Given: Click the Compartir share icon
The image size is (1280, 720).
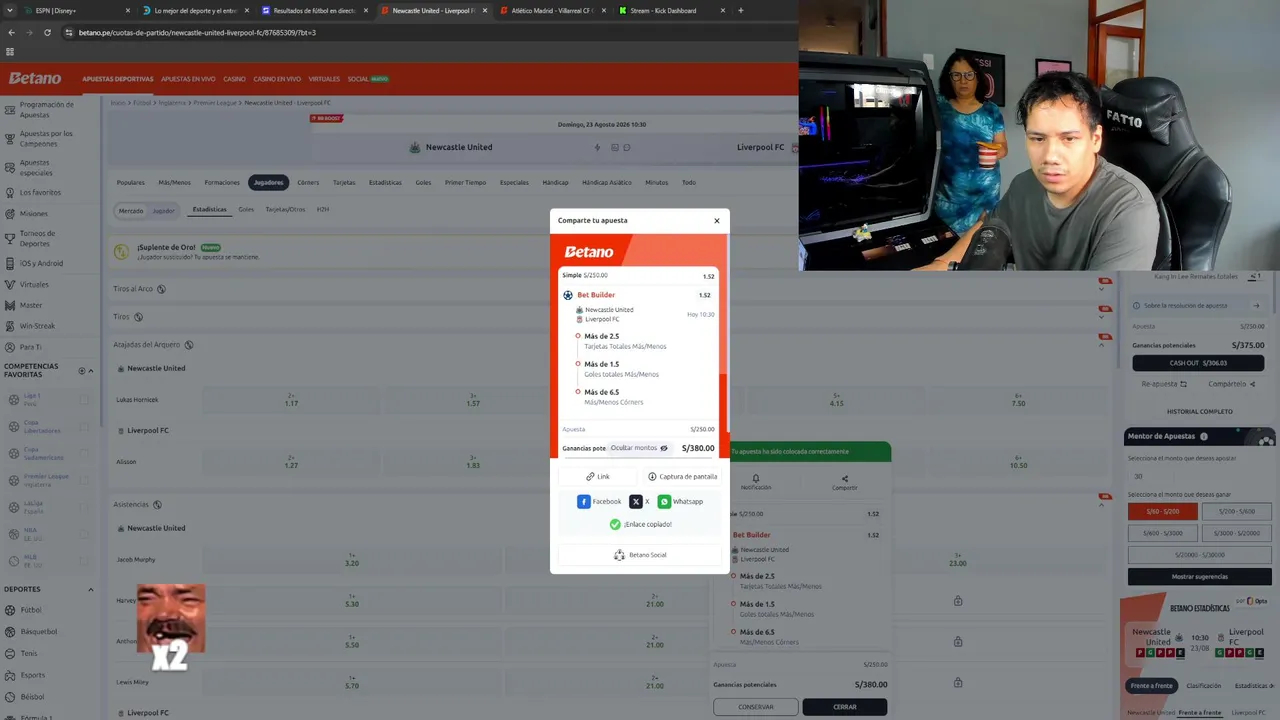Looking at the screenshot, I should (845, 479).
